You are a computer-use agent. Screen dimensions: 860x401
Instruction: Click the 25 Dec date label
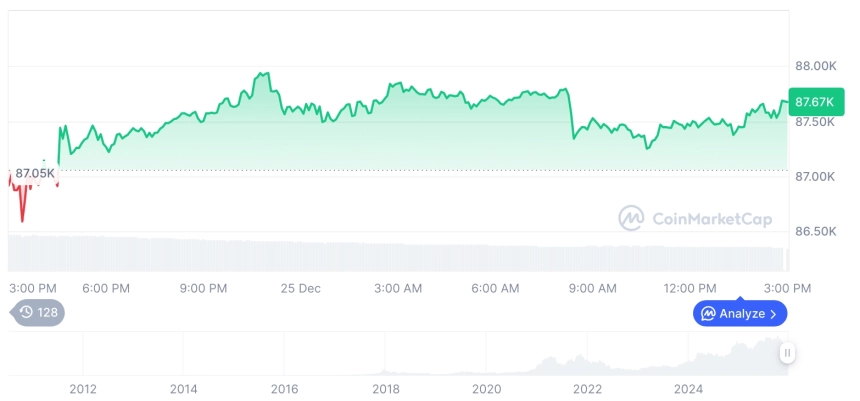pos(300,288)
